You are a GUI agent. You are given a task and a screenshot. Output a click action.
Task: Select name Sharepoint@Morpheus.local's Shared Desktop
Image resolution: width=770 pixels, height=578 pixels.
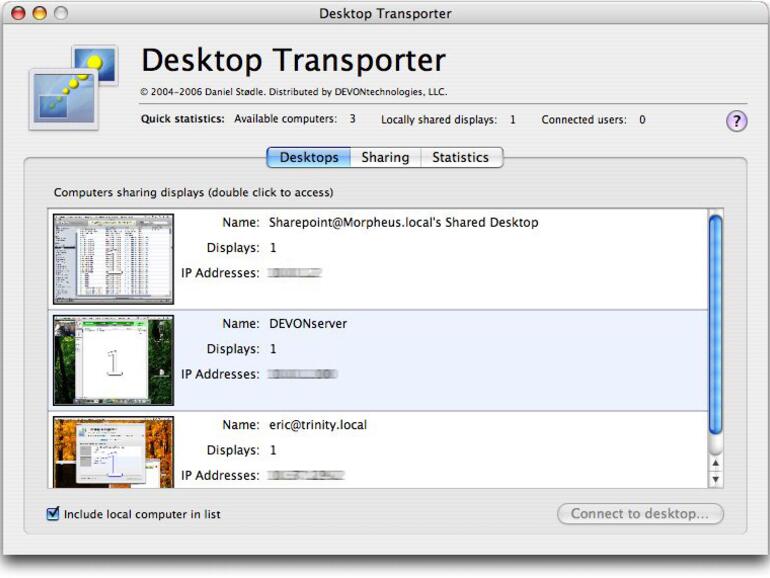403,222
